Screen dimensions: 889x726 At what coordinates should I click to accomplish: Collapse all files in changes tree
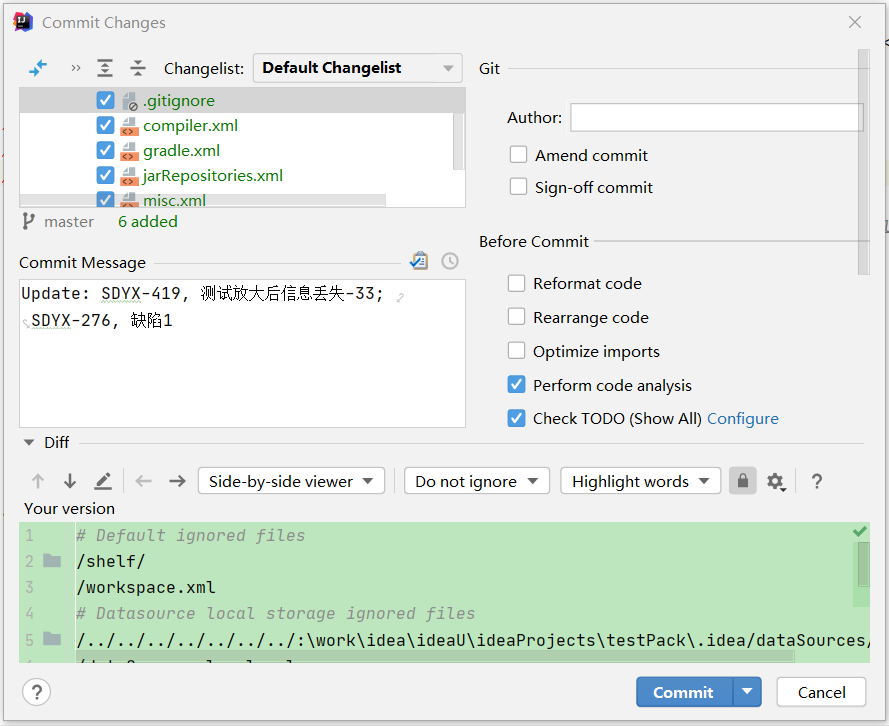(138, 68)
